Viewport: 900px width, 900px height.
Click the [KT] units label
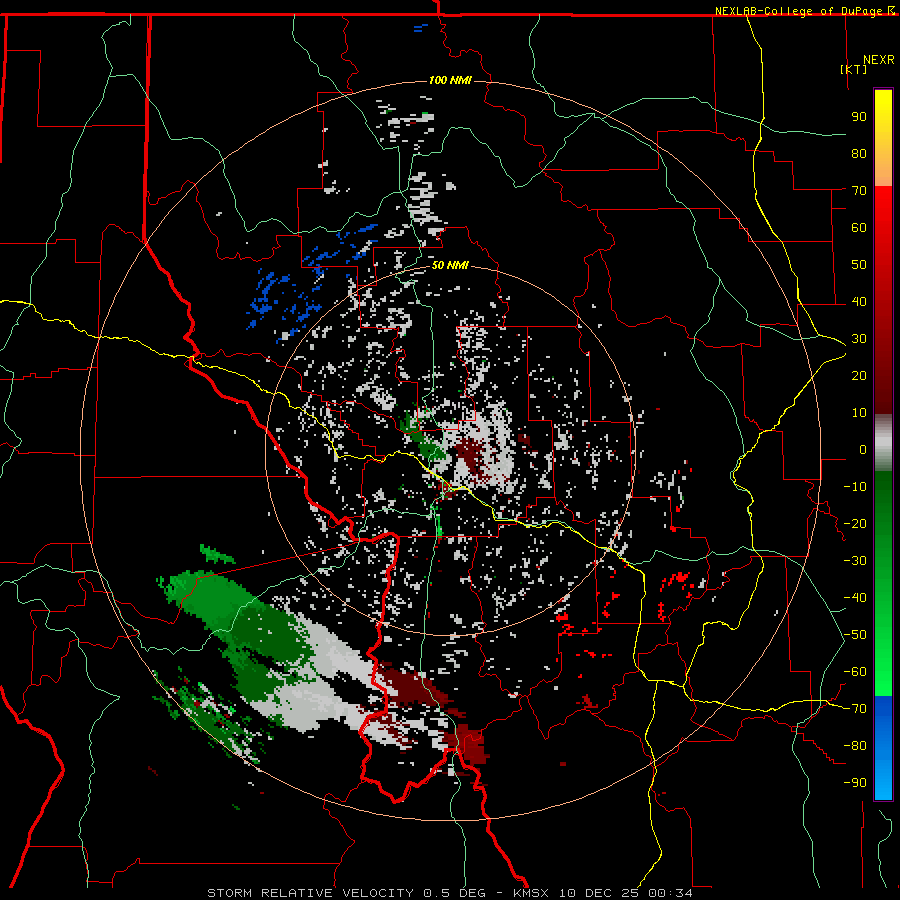click(x=854, y=69)
